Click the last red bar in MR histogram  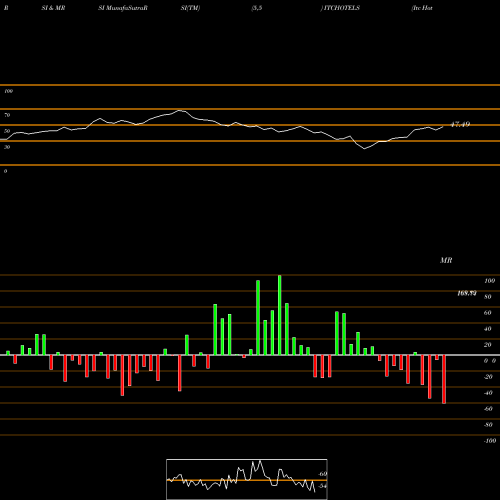pos(444,379)
